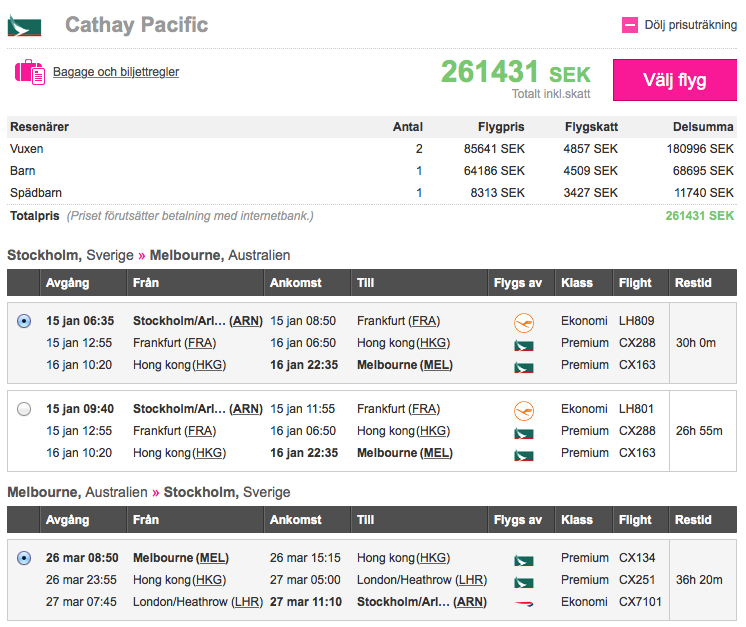746x627 pixels.
Task: Click Cathay logo on flight CX134 row
Action: coord(523,559)
